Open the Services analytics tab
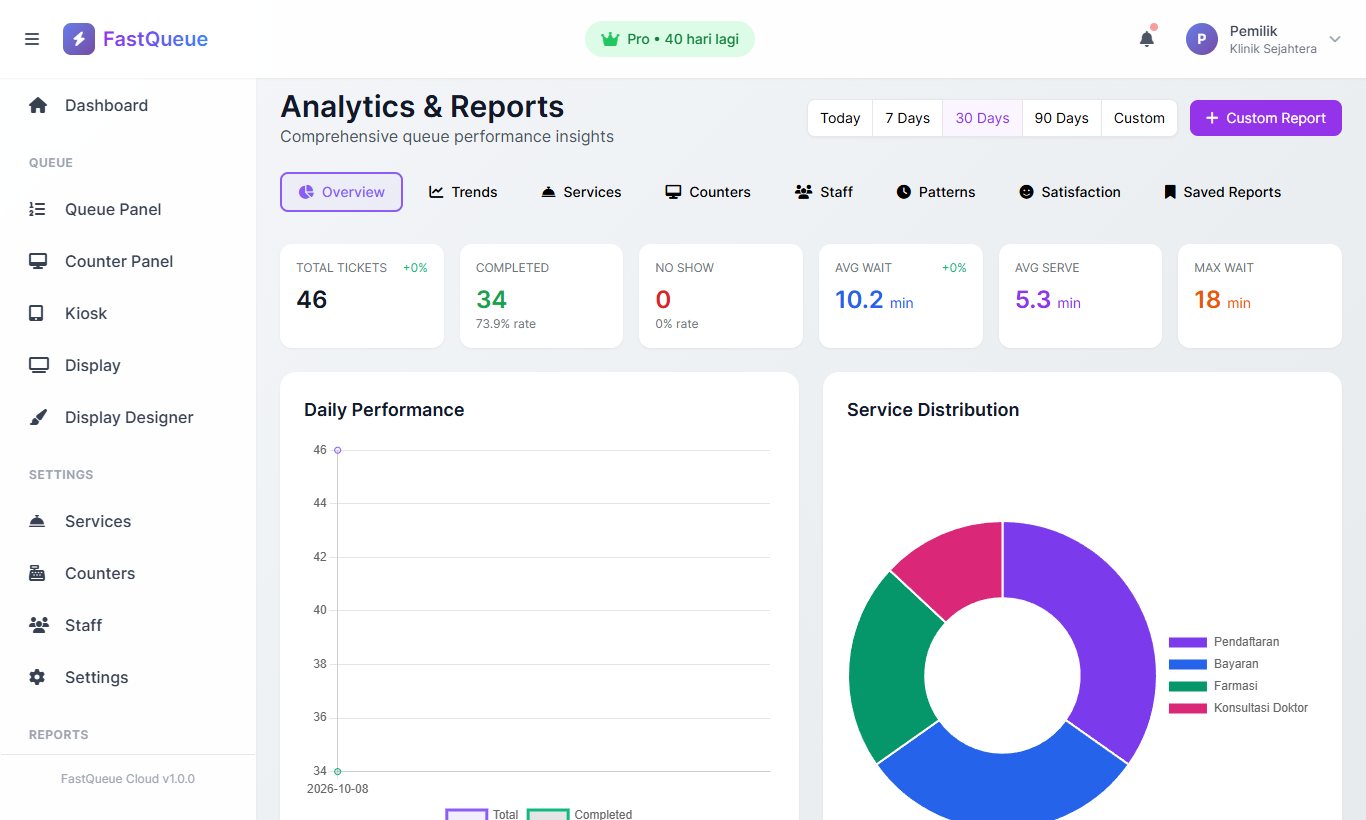 click(581, 192)
